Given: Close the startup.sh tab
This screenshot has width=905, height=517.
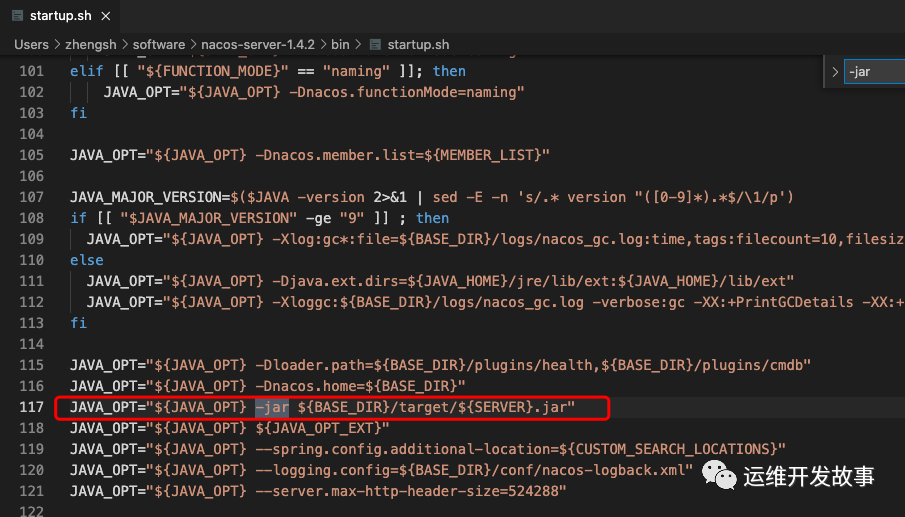Looking at the screenshot, I should point(106,16).
